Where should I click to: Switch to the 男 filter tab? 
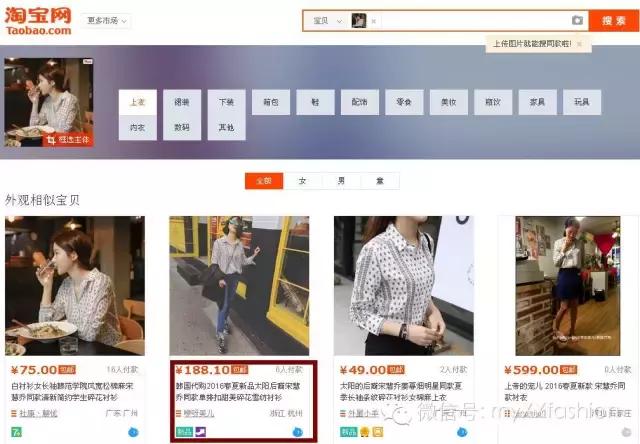tap(341, 181)
